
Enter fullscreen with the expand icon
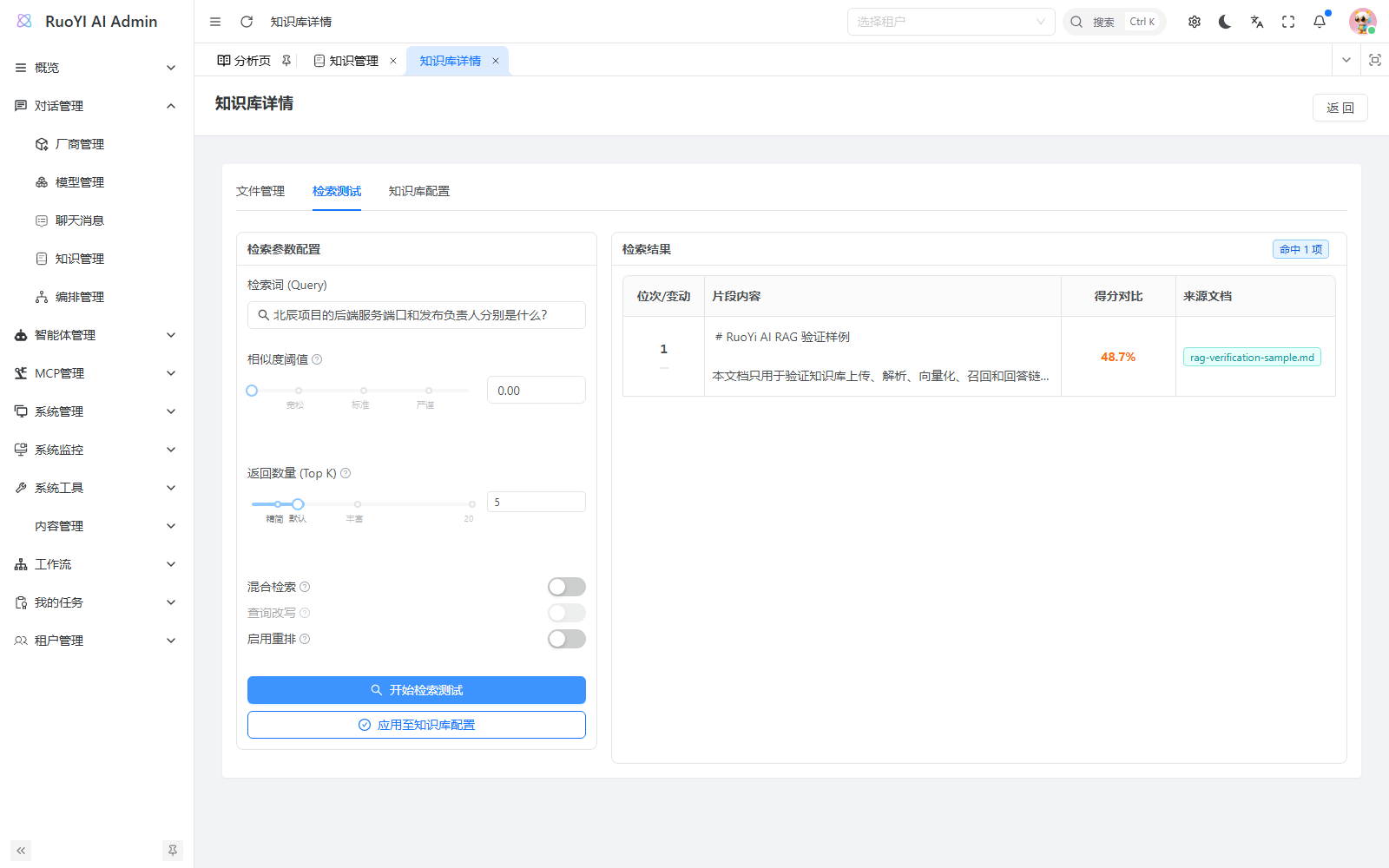click(x=1288, y=22)
